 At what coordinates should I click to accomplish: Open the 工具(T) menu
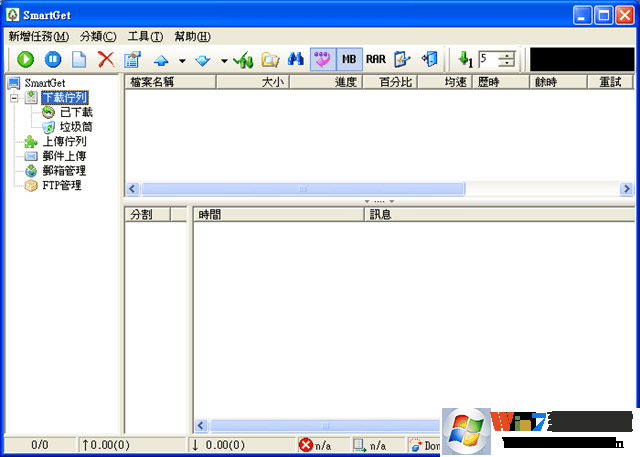pyautogui.click(x=145, y=37)
